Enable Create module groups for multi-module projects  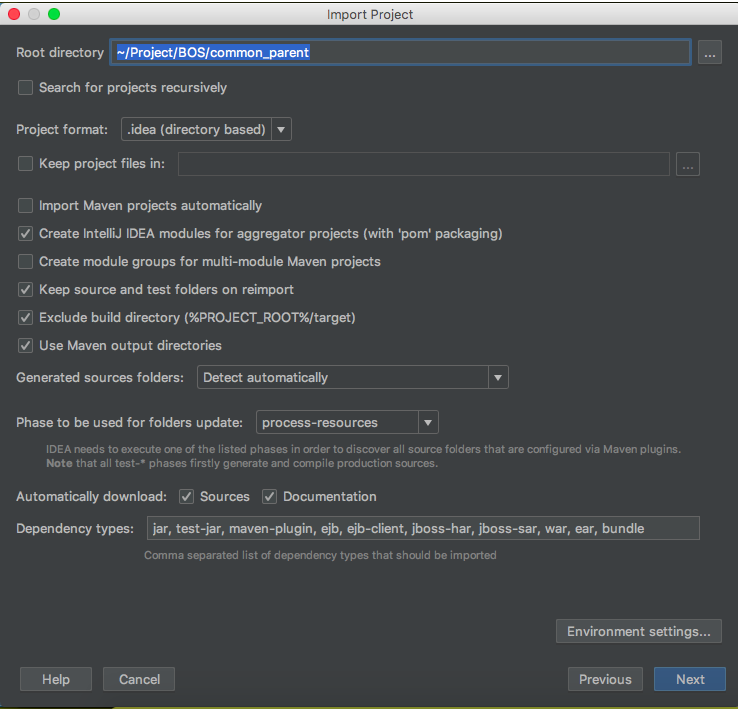[26, 262]
